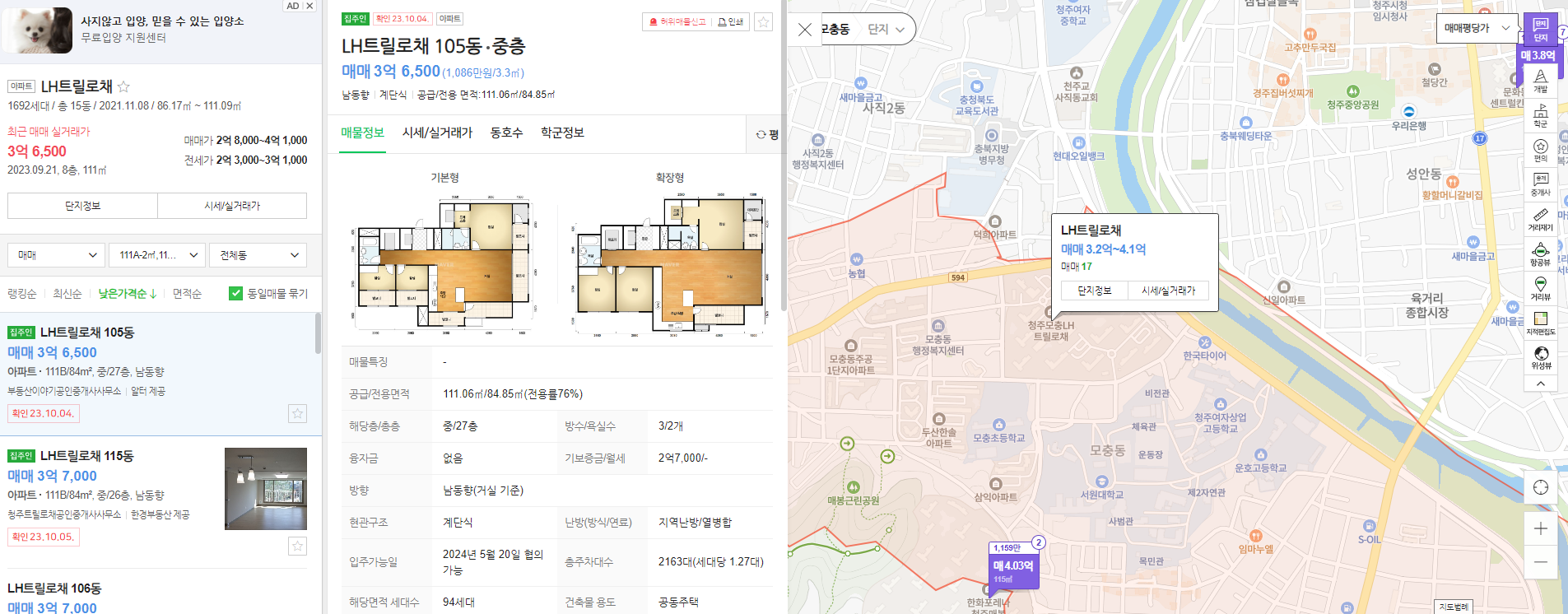Sort listings by 최신순
Screen dimensions: 1568x614
(67, 294)
